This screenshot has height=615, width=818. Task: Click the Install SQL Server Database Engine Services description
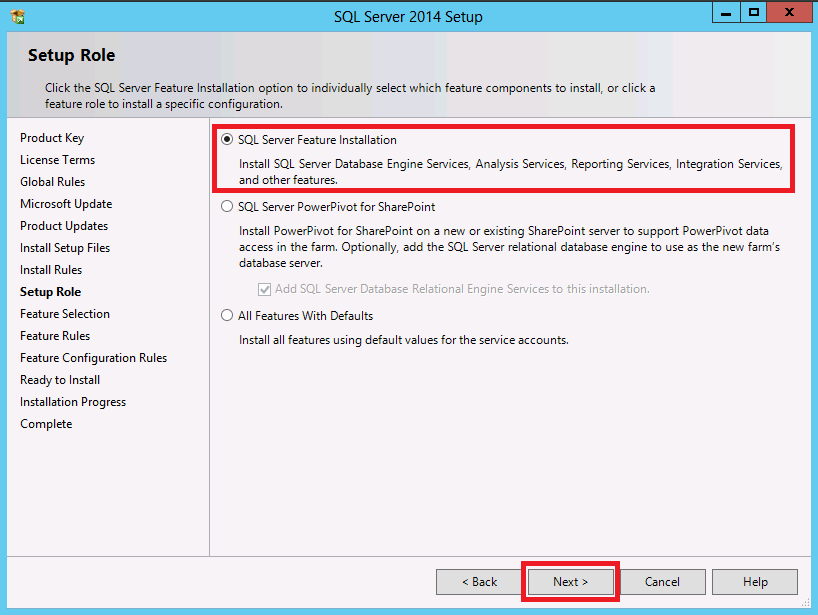point(511,172)
